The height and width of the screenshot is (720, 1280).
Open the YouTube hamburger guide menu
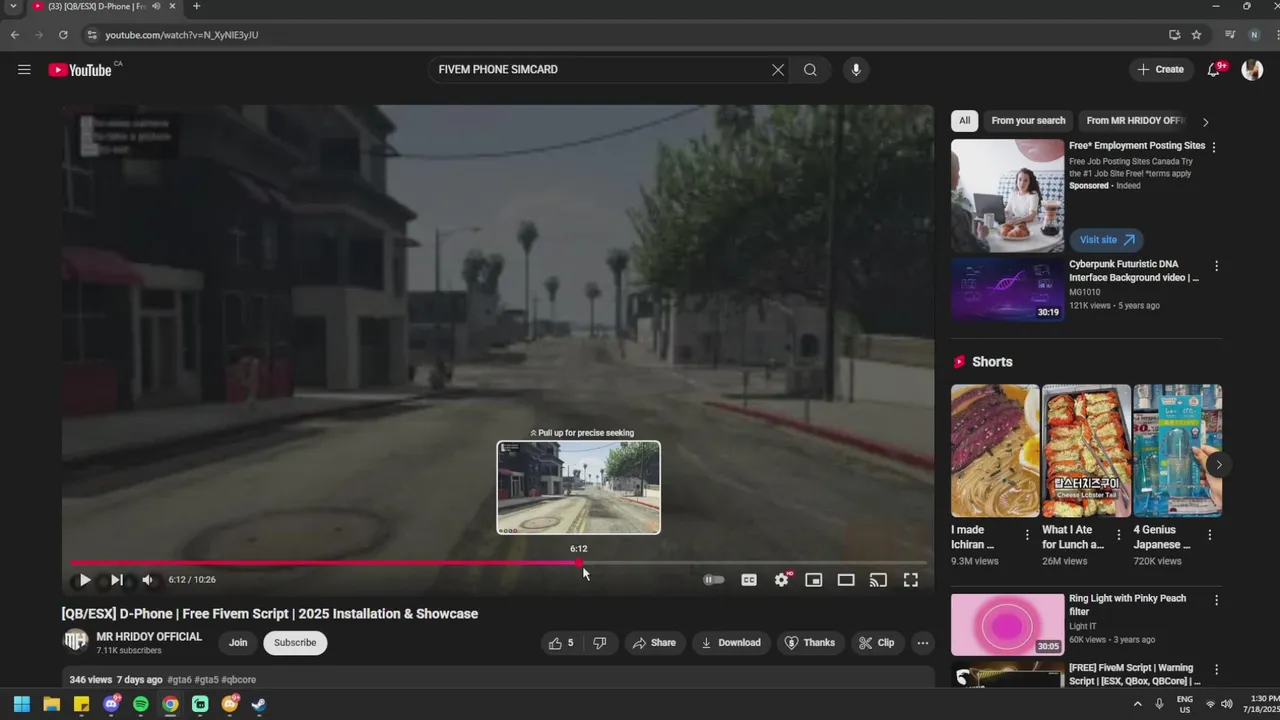24,70
